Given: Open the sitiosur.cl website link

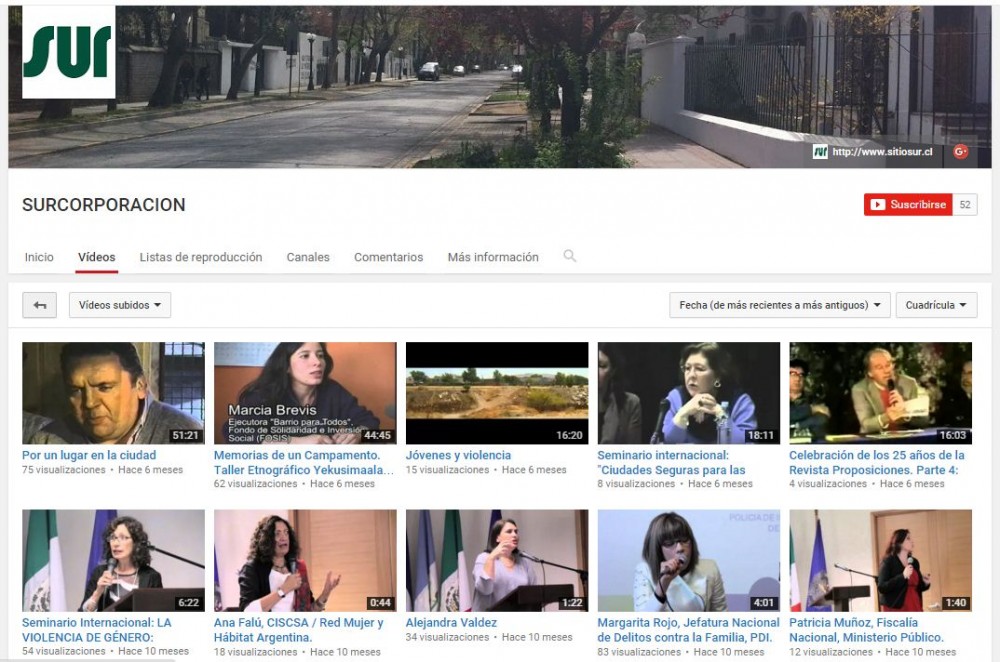Looking at the screenshot, I should pos(882,152).
